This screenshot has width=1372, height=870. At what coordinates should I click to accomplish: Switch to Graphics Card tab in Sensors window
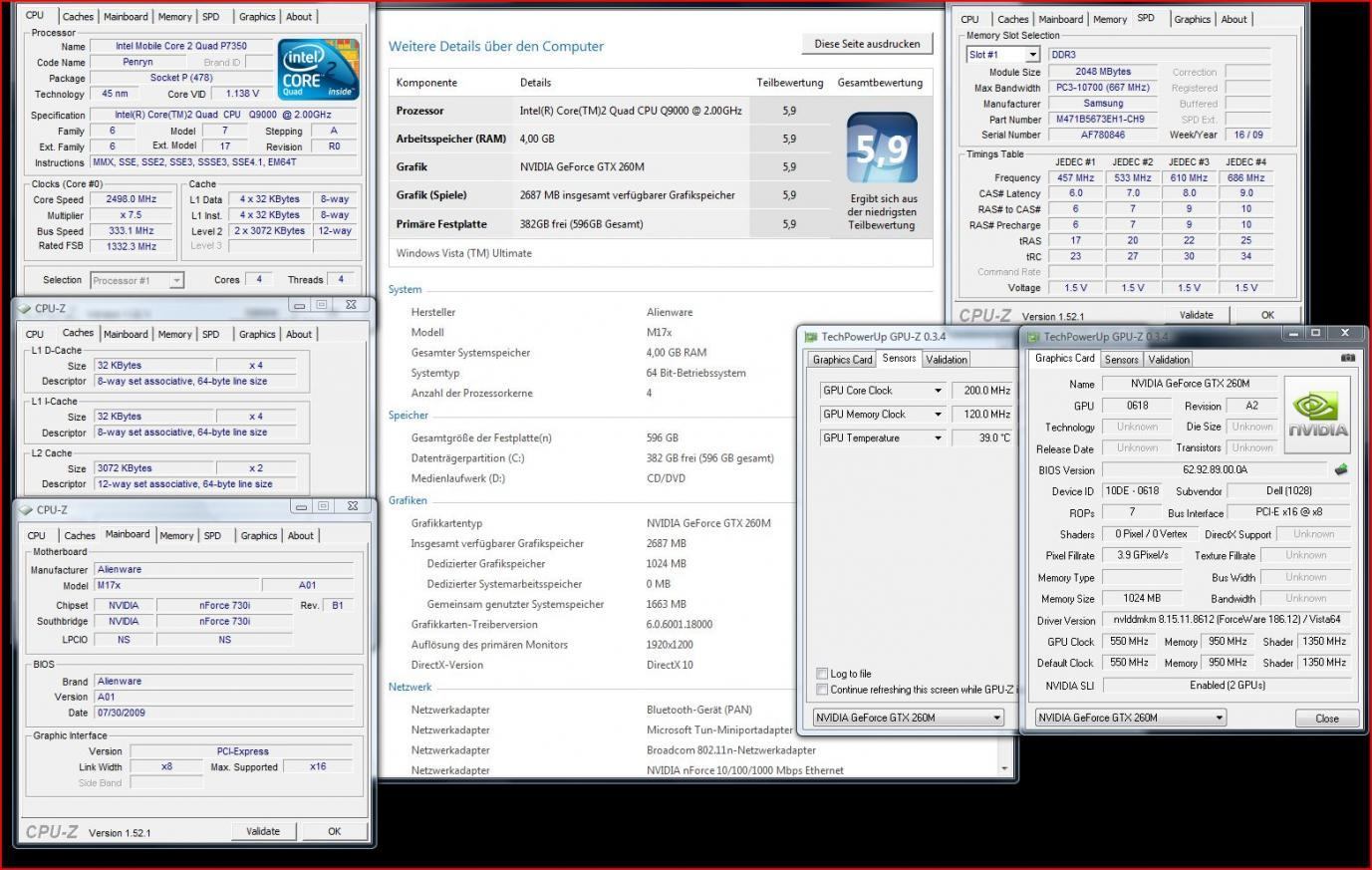pyautogui.click(x=842, y=360)
